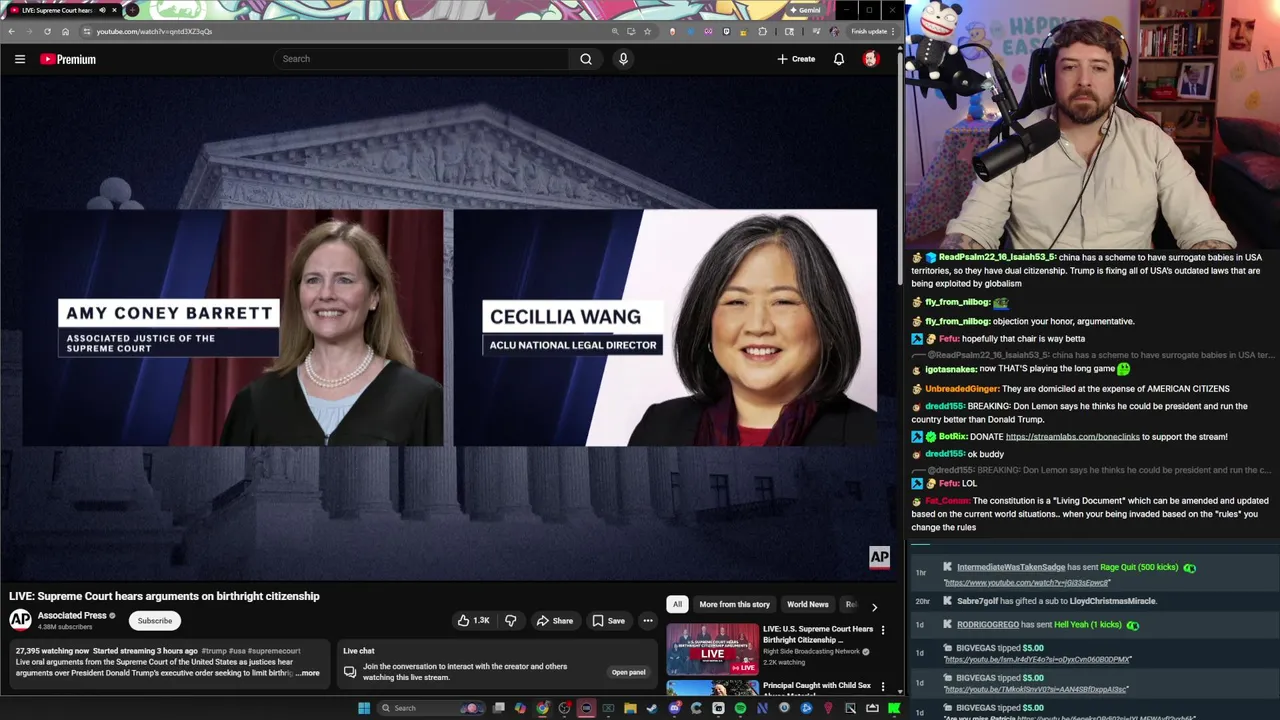1280x720 pixels.
Task: Share the live stream video
Action: [x=554, y=621]
